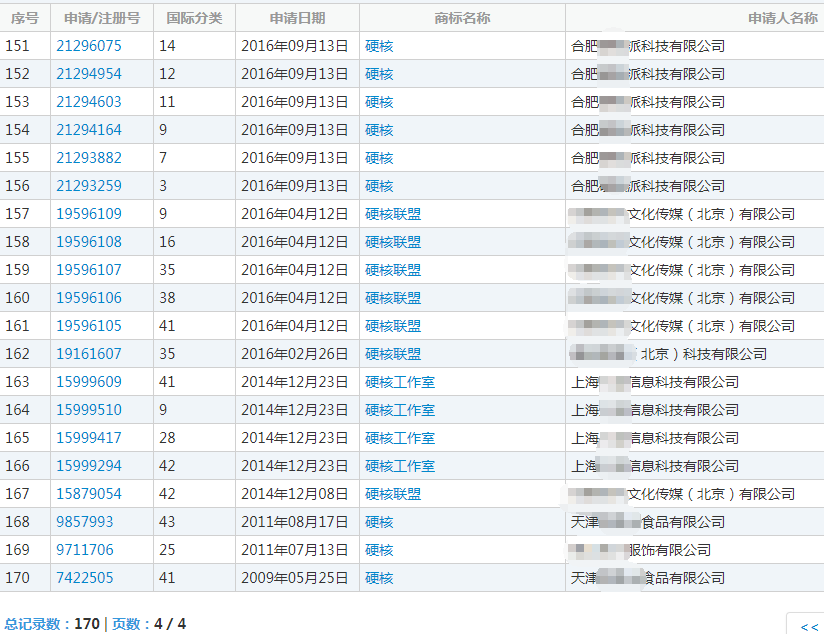This screenshot has width=824, height=634.
Task: Open 硬核 trademark link in row 169
Action: click(379, 550)
